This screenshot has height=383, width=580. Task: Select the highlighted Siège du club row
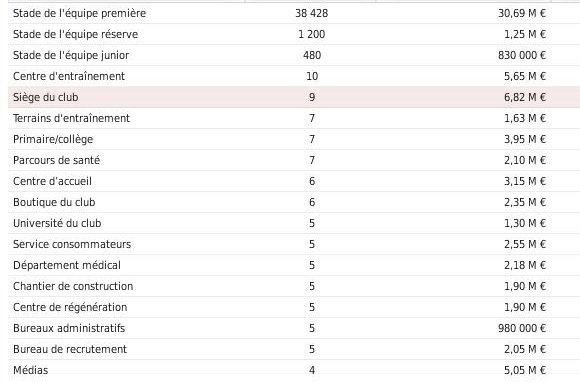tap(294, 97)
